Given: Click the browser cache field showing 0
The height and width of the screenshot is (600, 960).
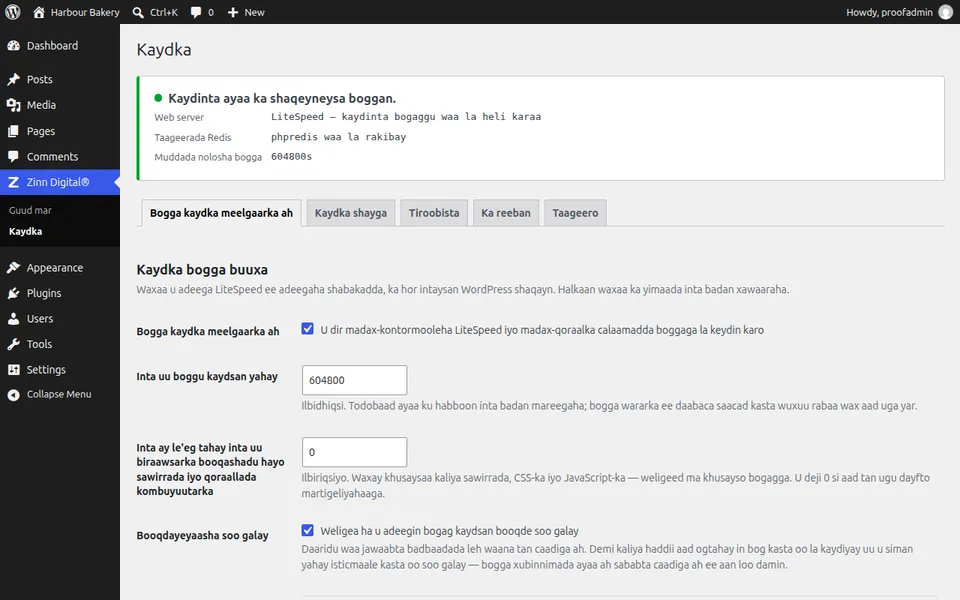Looking at the screenshot, I should pos(354,452).
